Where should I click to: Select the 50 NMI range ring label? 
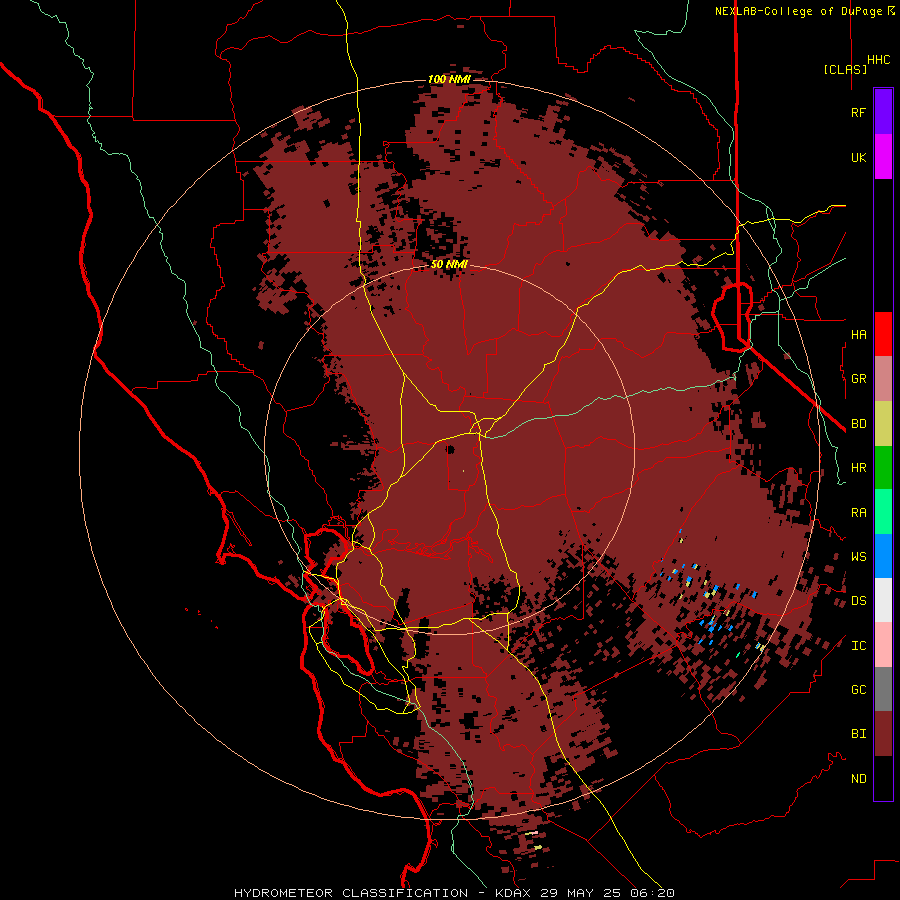[449, 264]
